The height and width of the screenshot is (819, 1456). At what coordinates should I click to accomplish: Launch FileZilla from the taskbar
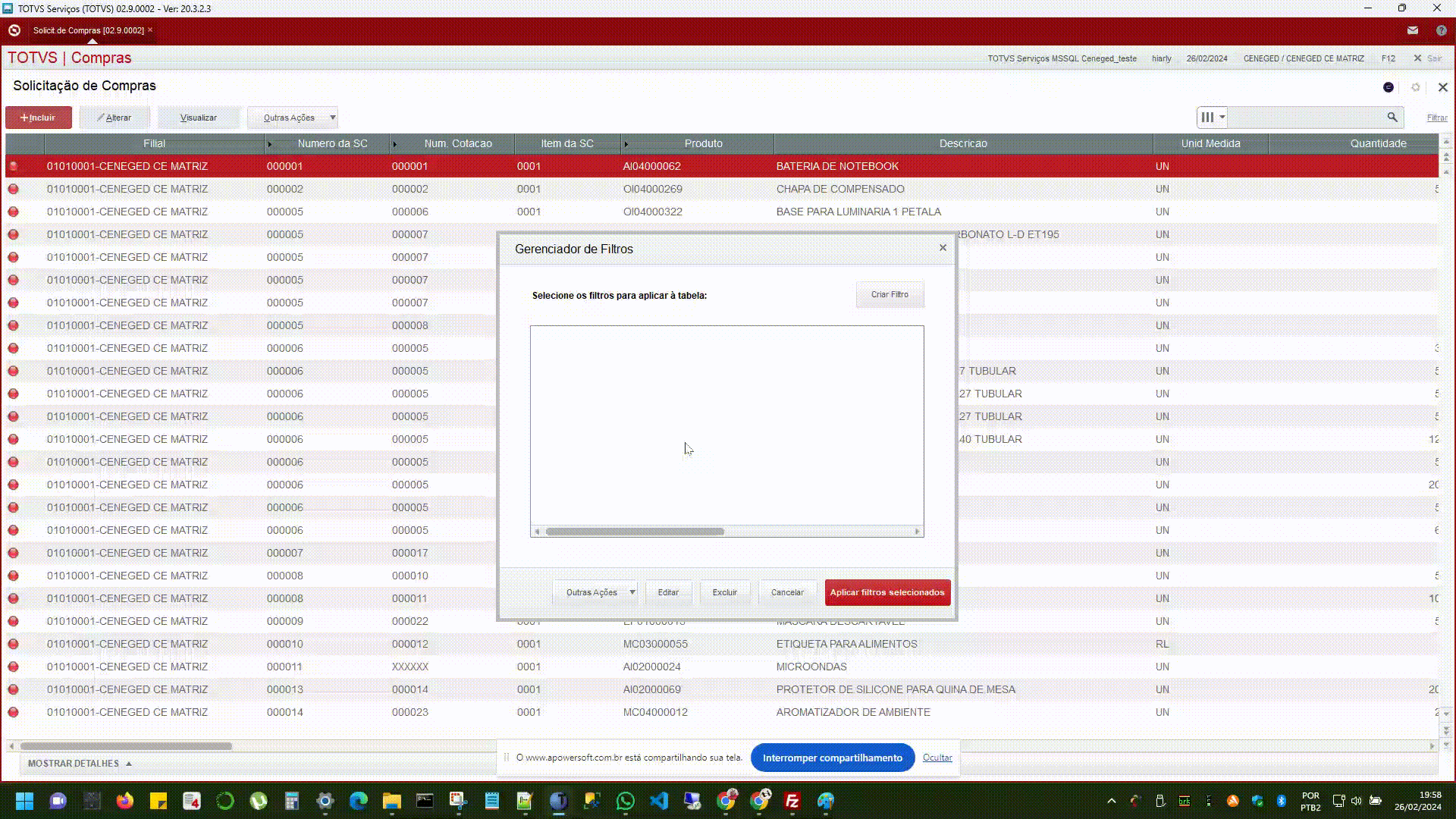792,801
